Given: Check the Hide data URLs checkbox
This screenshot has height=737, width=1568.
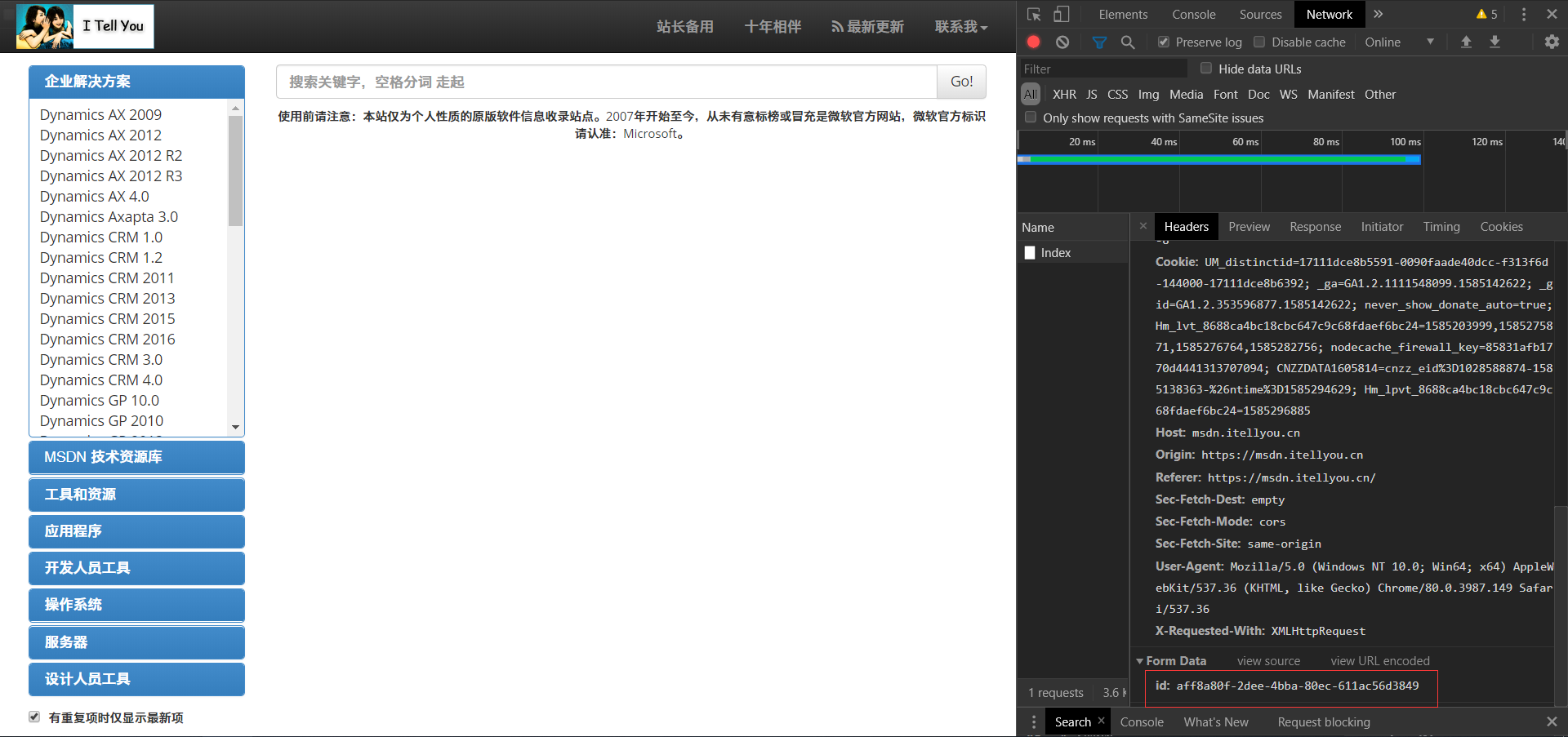Looking at the screenshot, I should point(1206,69).
